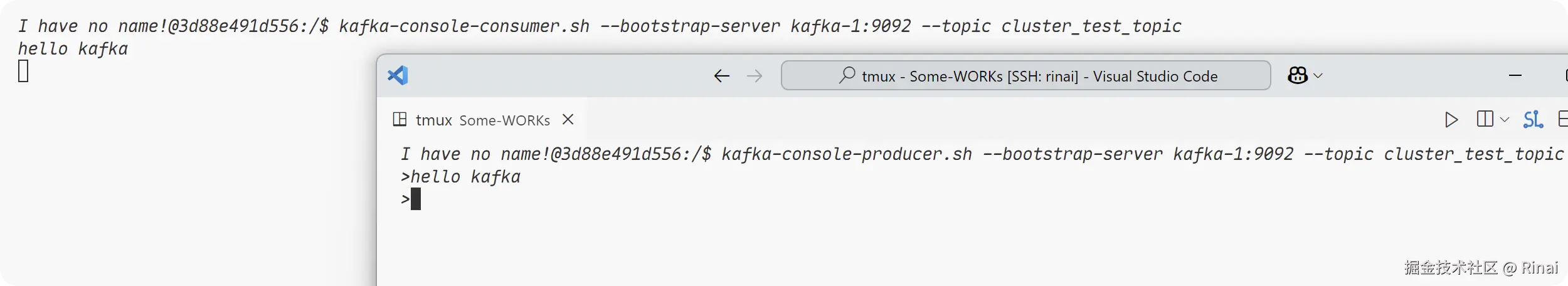Open the Copilot chat icon
The height and width of the screenshot is (286, 1568).
coord(1298,75)
